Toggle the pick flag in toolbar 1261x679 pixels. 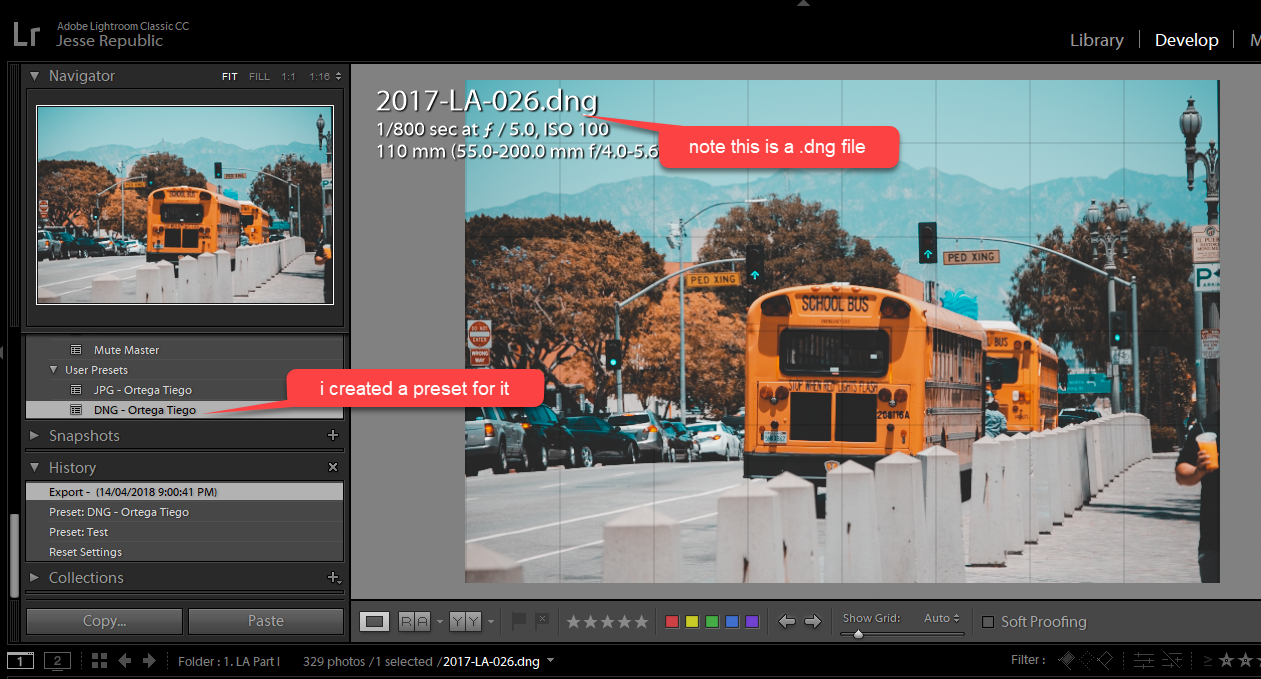tap(518, 622)
